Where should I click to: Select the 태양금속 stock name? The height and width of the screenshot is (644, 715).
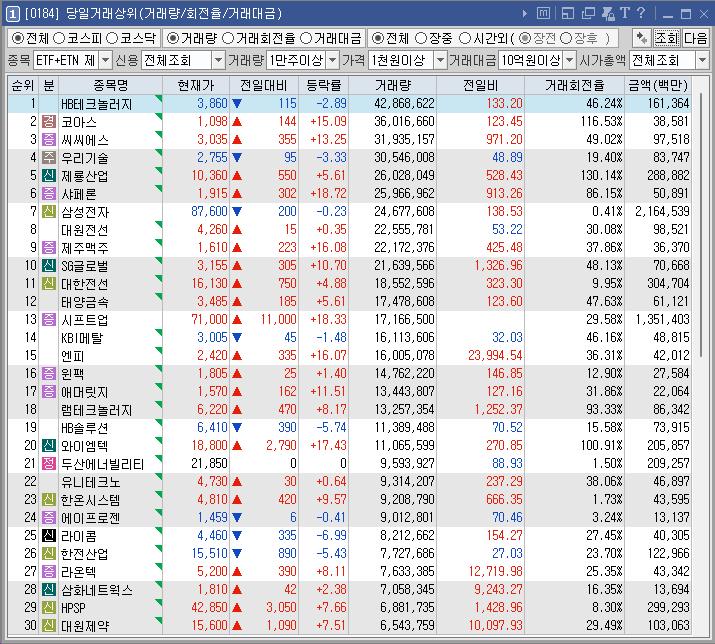[x=85, y=302]
